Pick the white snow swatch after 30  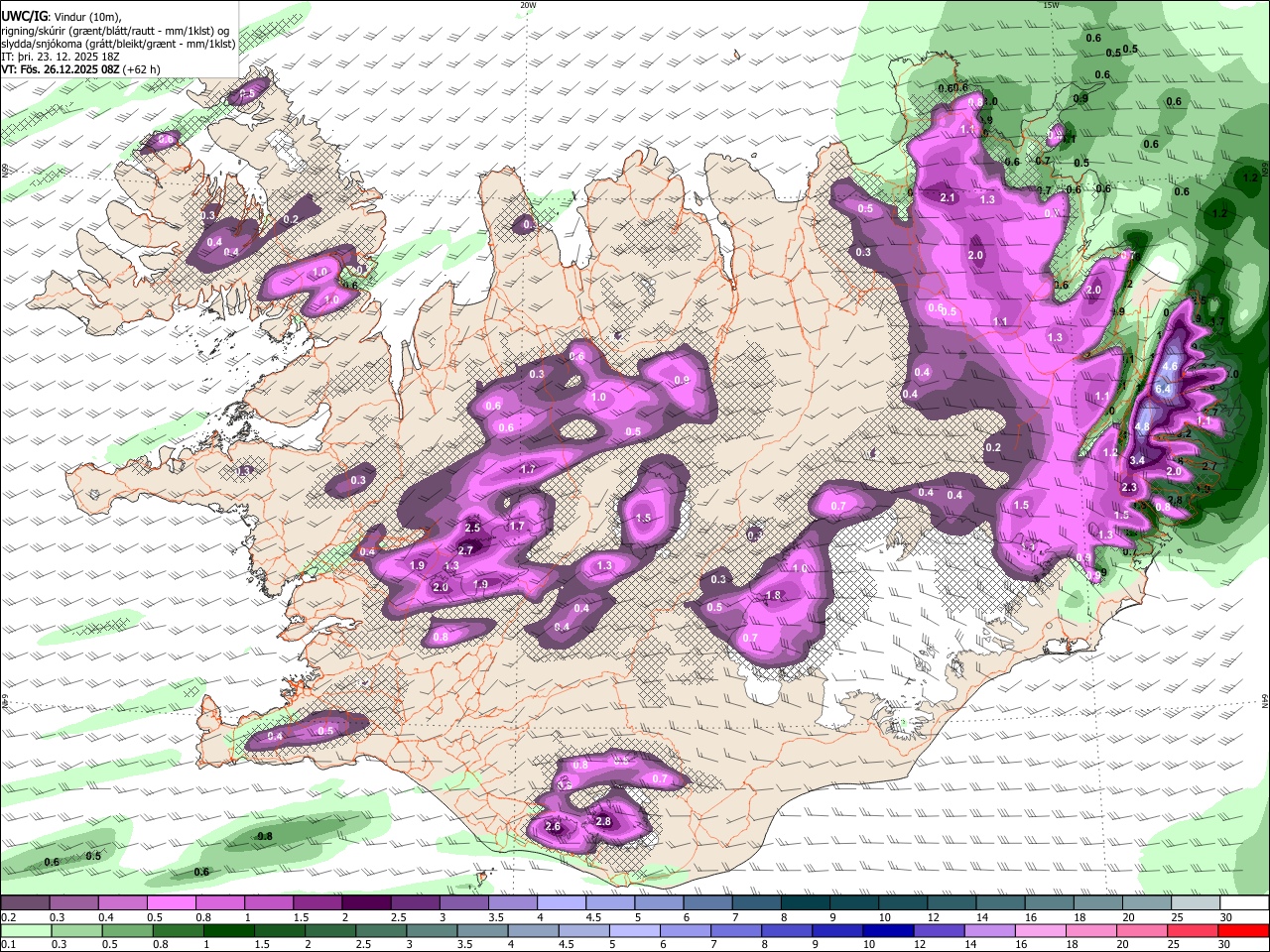[1245, 903]
